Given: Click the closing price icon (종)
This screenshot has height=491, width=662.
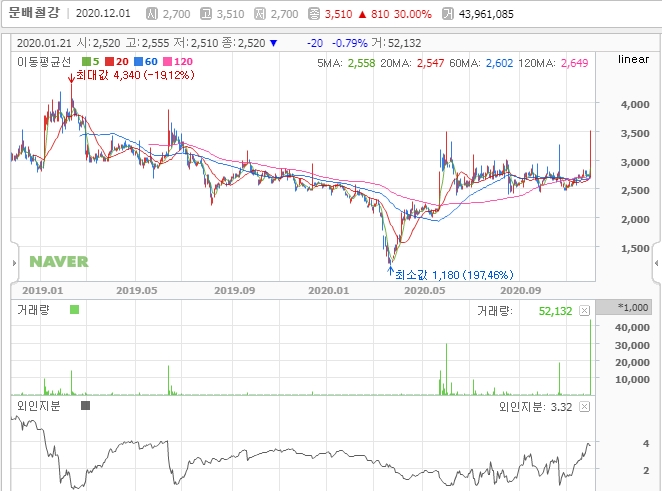Looking at the screenshot, I should coord(314,14).
